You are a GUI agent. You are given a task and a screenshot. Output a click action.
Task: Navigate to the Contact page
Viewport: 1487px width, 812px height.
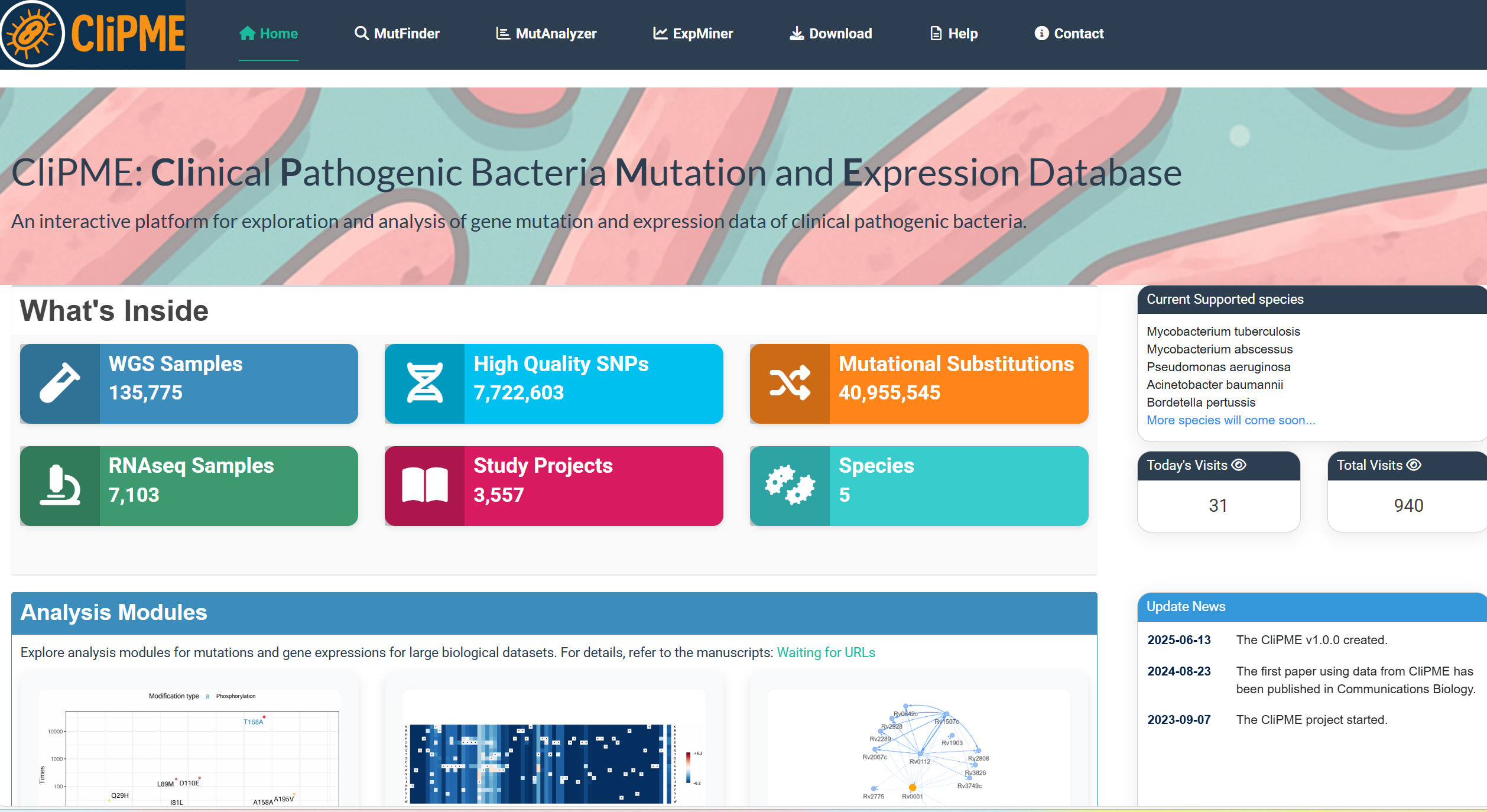(1069, 34)
